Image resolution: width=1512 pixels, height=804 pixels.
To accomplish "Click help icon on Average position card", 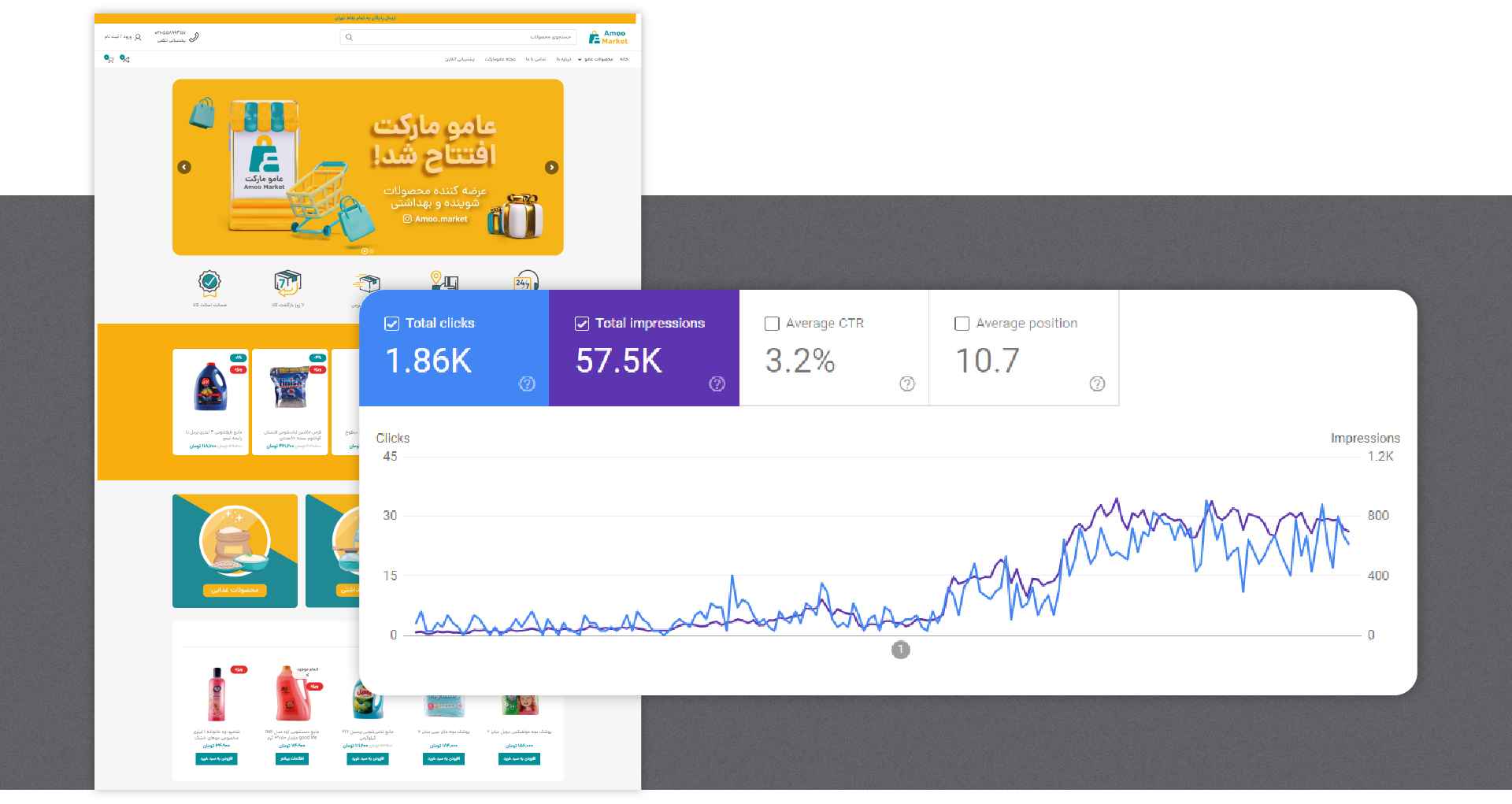I will (1097, 383).
